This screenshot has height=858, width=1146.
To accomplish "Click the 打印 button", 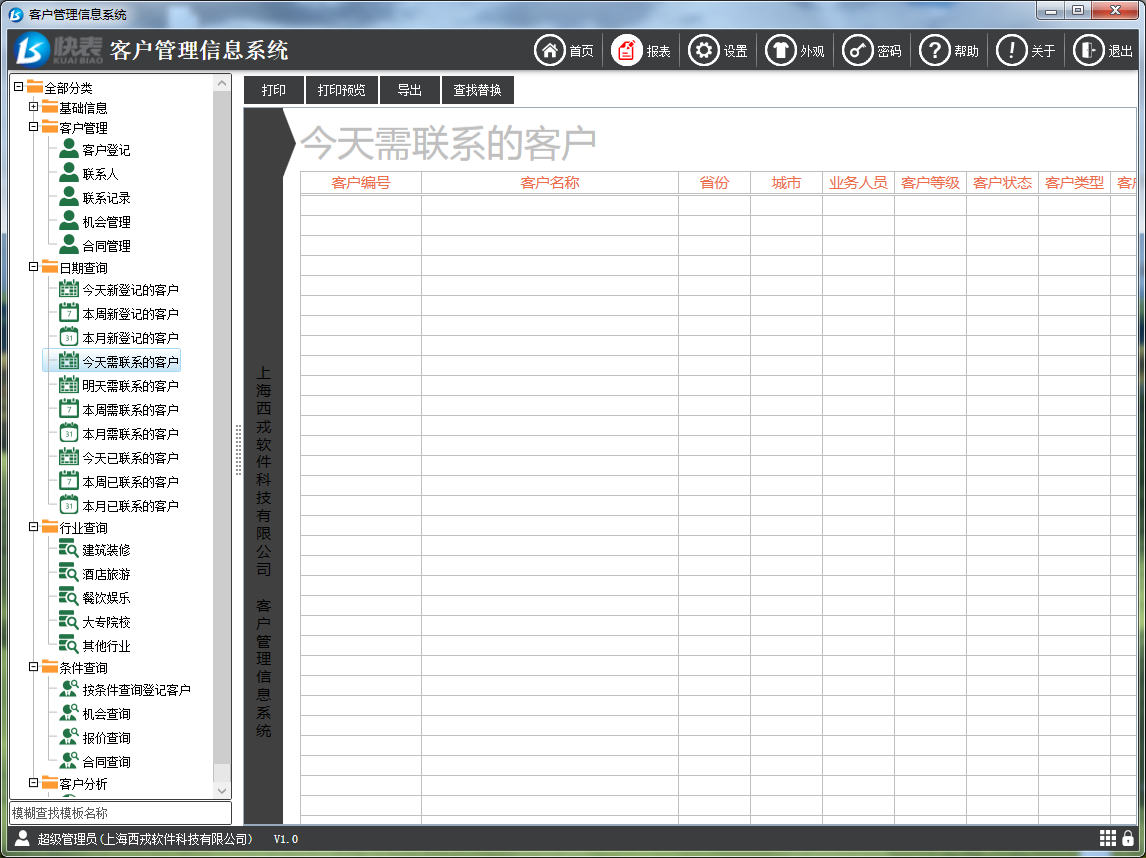I will (x=274, y=90).
